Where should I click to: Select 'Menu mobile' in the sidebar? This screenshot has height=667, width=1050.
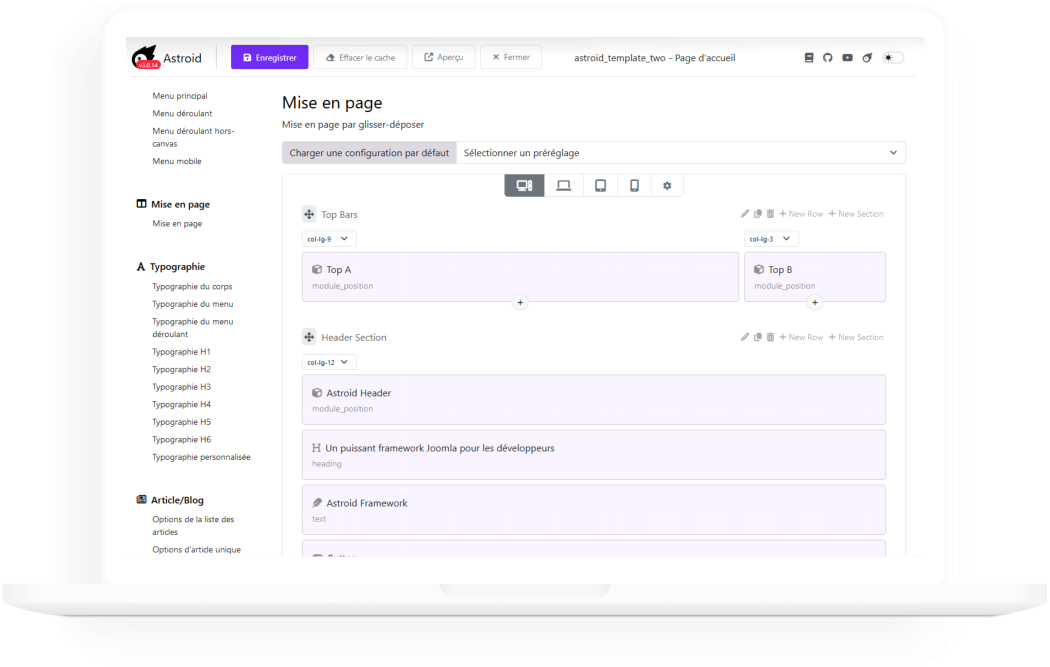[x=177, y=161]
